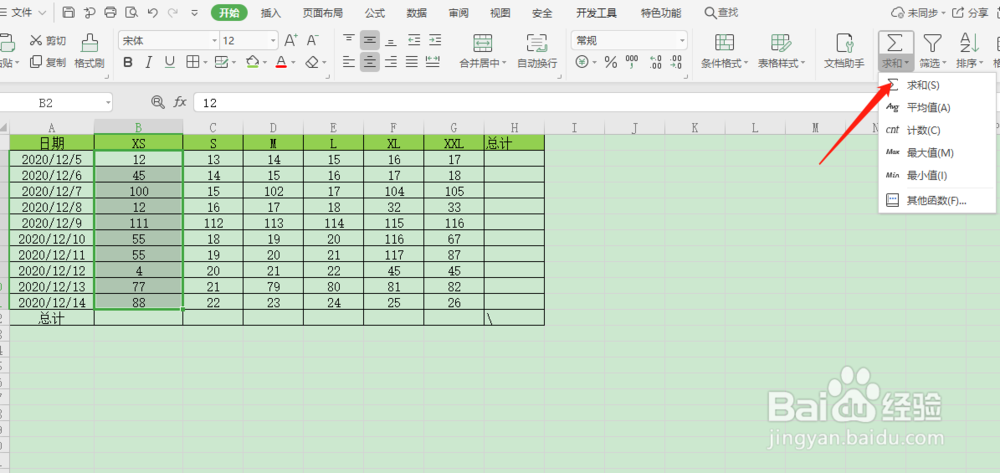The image size is (1000, 473).
Task: Click the Print icon in quick access toolbar
Action: click(x=110, y=12)
